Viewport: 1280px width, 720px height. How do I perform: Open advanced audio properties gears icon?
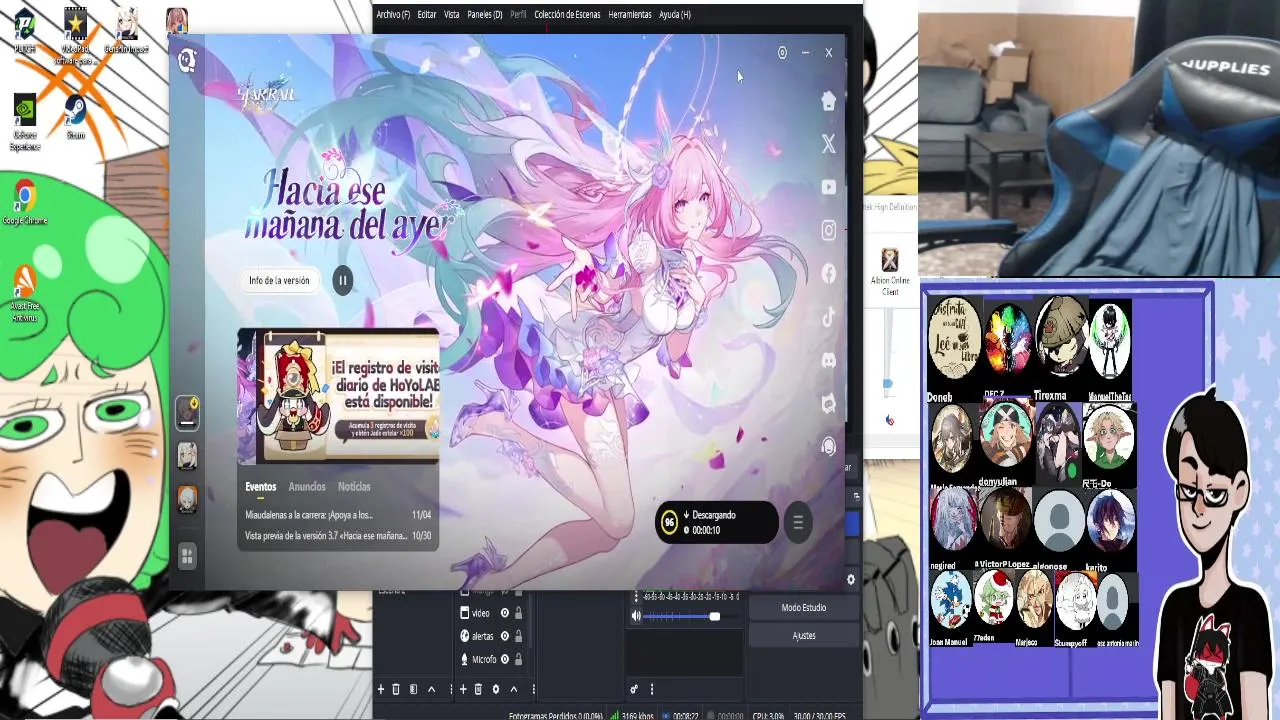[634, 689]
